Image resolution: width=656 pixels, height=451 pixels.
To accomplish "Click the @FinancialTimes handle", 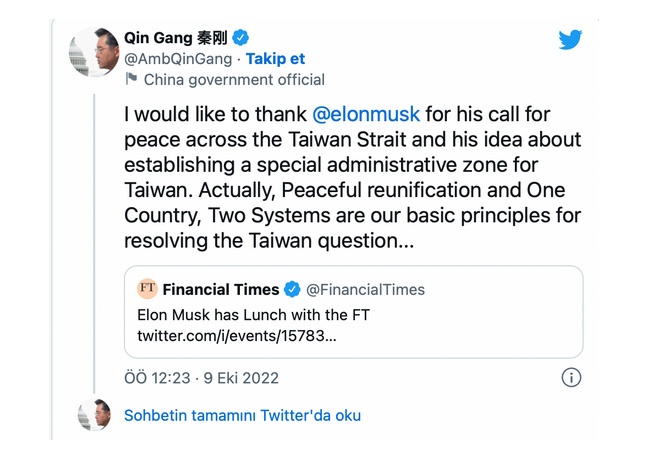I will [x=365, y=290].
